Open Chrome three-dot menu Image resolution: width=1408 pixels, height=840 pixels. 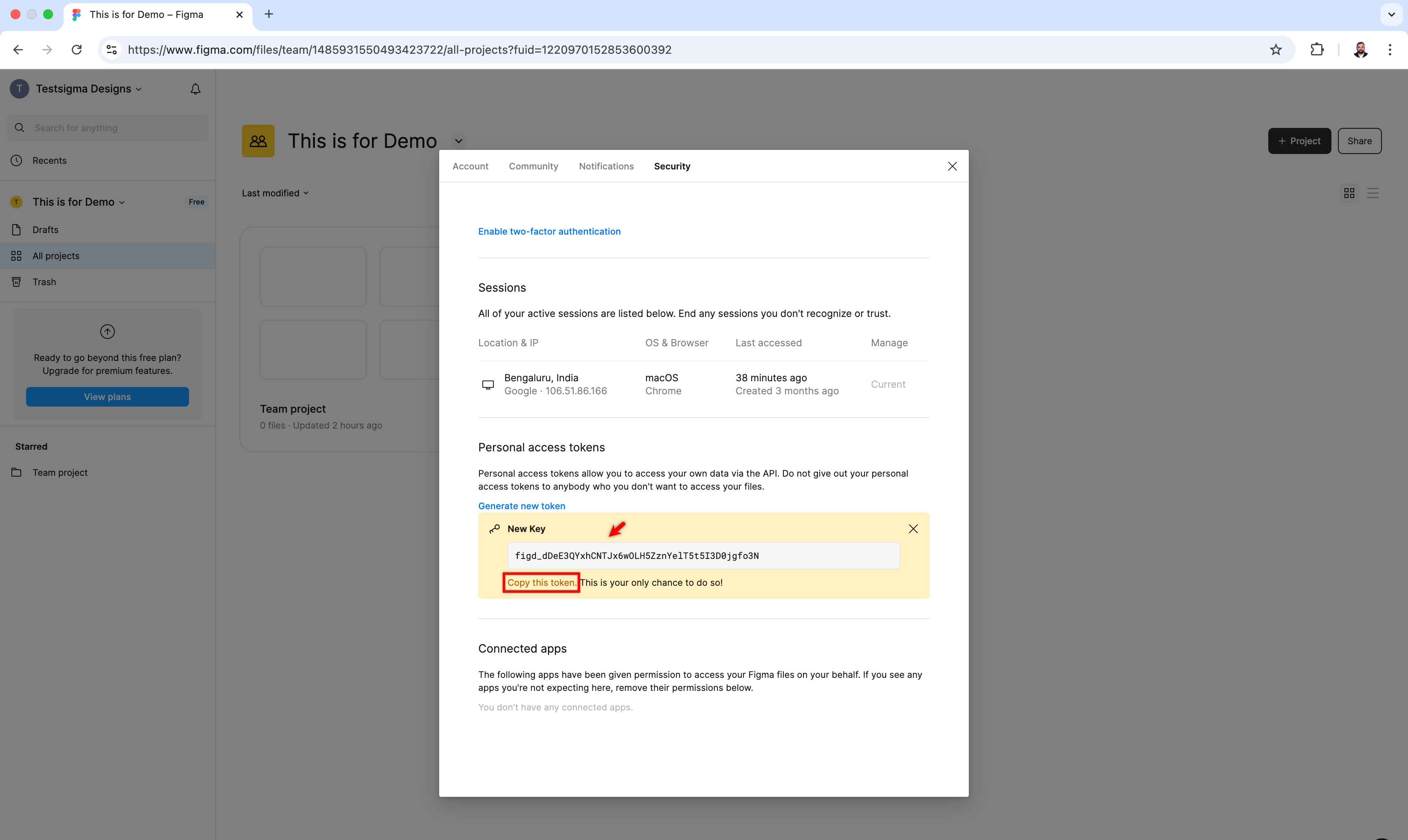pyautogui.click(x=1389, y=50)
